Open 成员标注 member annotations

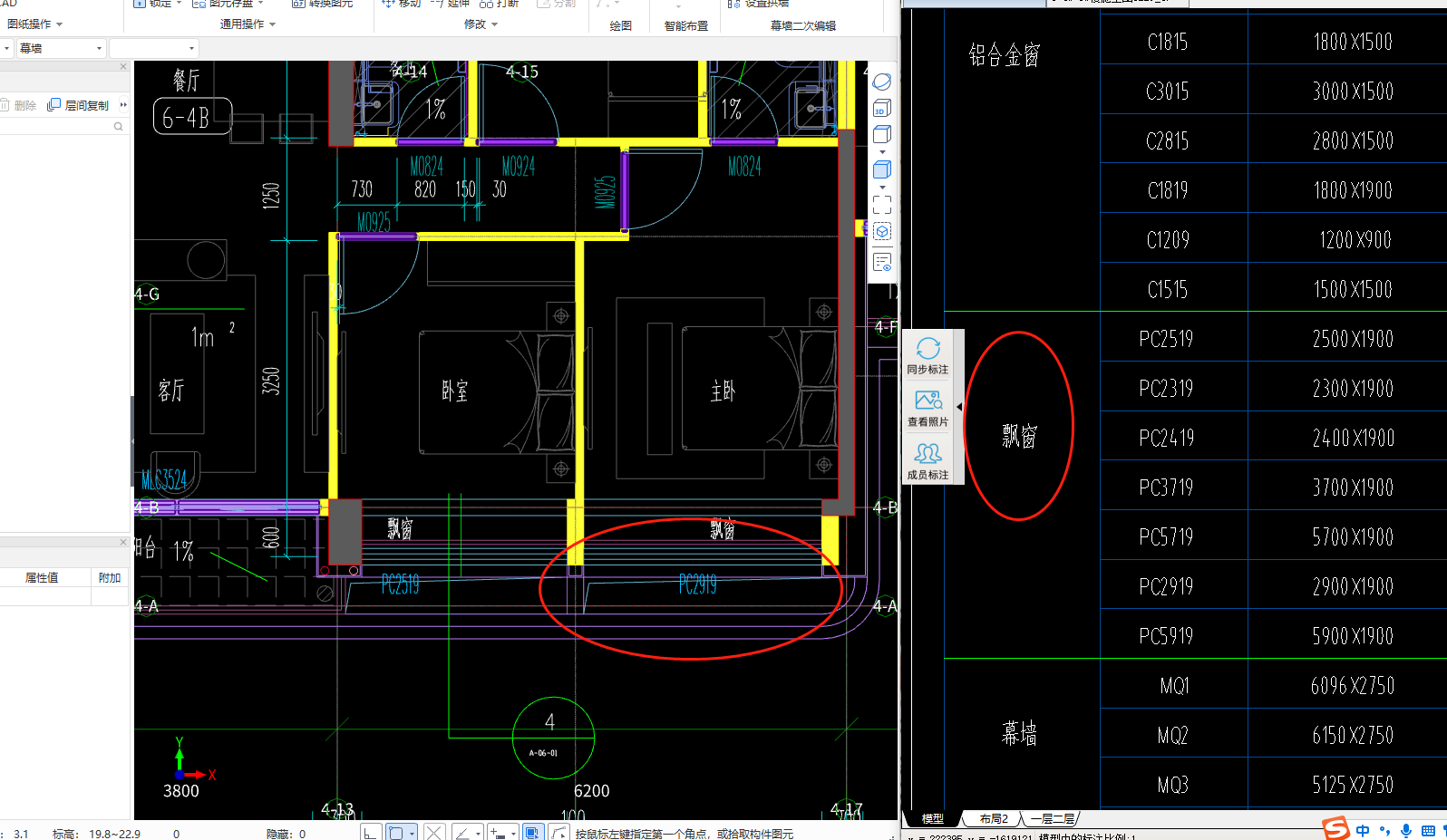[927, 461]
